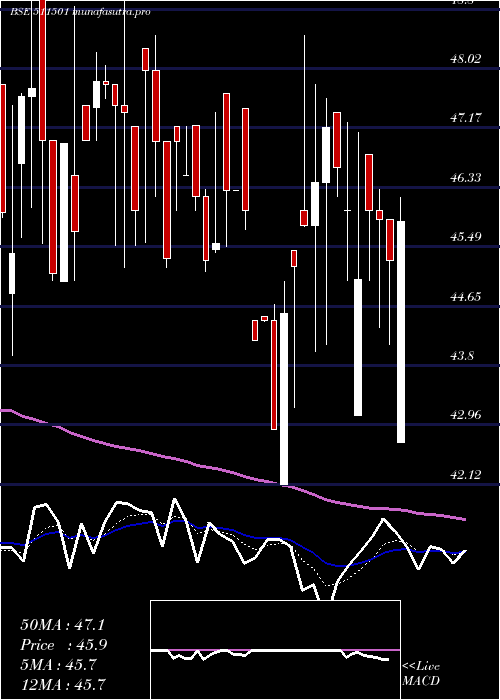Viewport: 500px width, 700px height.
Task: Click the 42.96 price axis label
Action: 466,415
